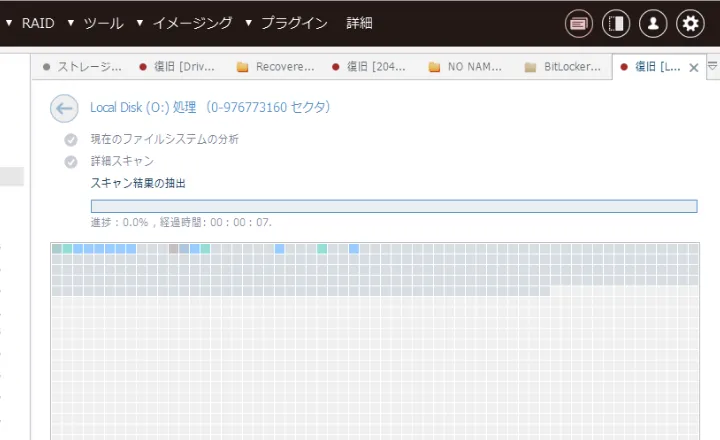Select the 復旧 [204... tab

point(369,67)
